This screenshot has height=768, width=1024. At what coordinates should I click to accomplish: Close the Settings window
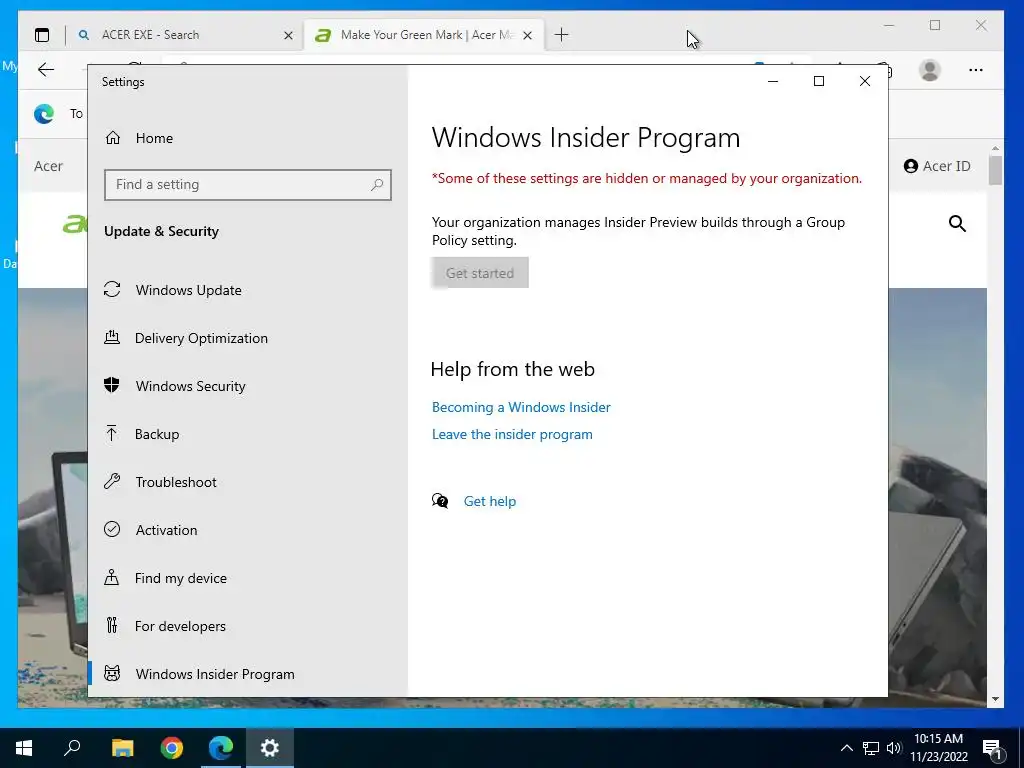click(x=865, y=81)
